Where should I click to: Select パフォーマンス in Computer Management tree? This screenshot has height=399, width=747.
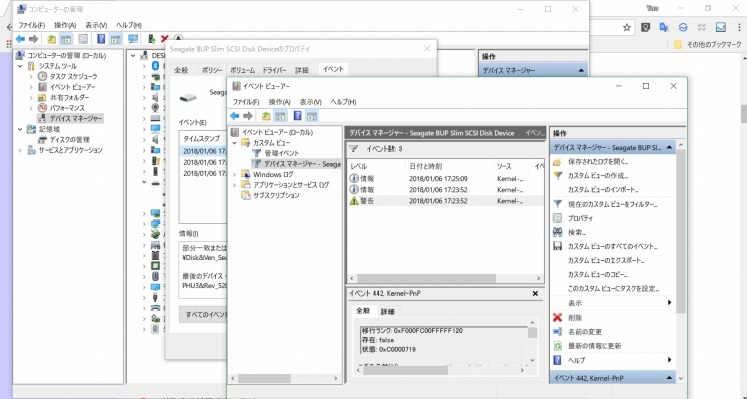[67, 108]
